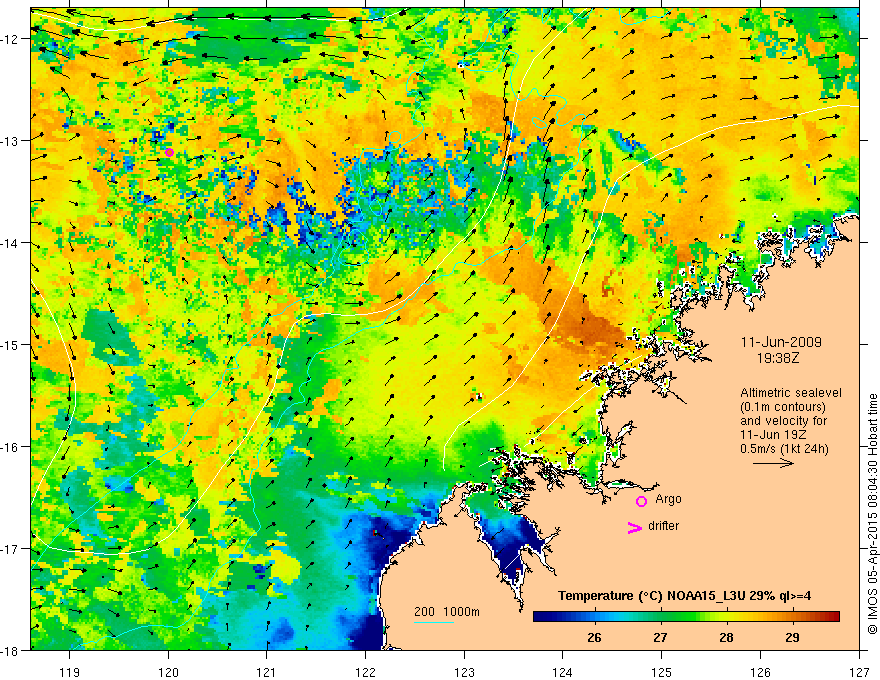Click the latitude axis label '-15'
This screenshot has width=880, height=680.
pyautogui.click(x=12, y=344)
